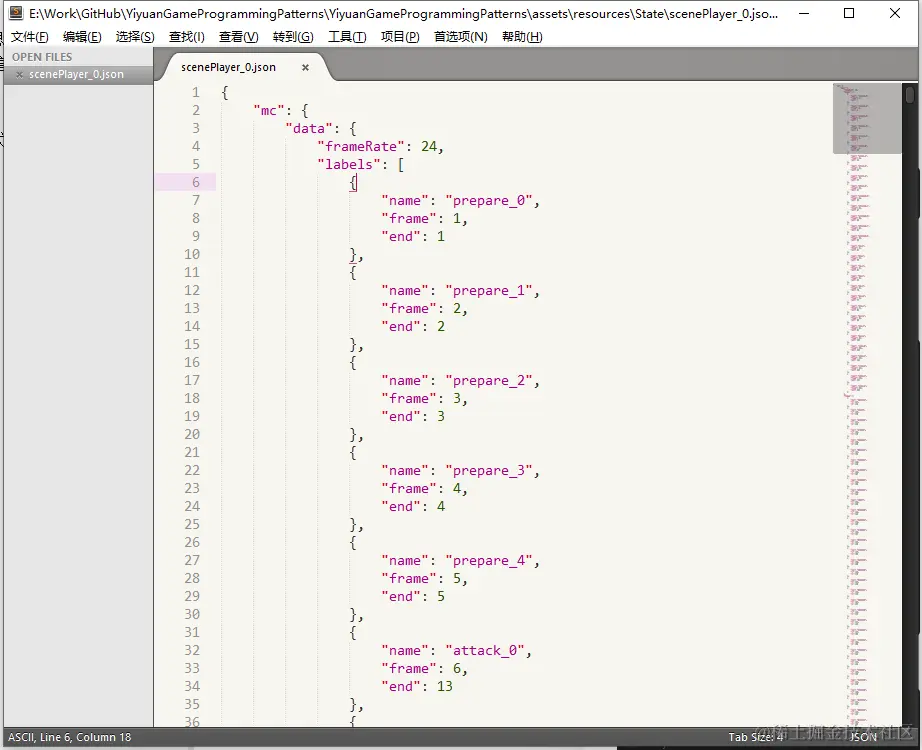This screenshot has height=750, width=922.
Task: Open the 文件(F) menu
Action: (29, 37)
